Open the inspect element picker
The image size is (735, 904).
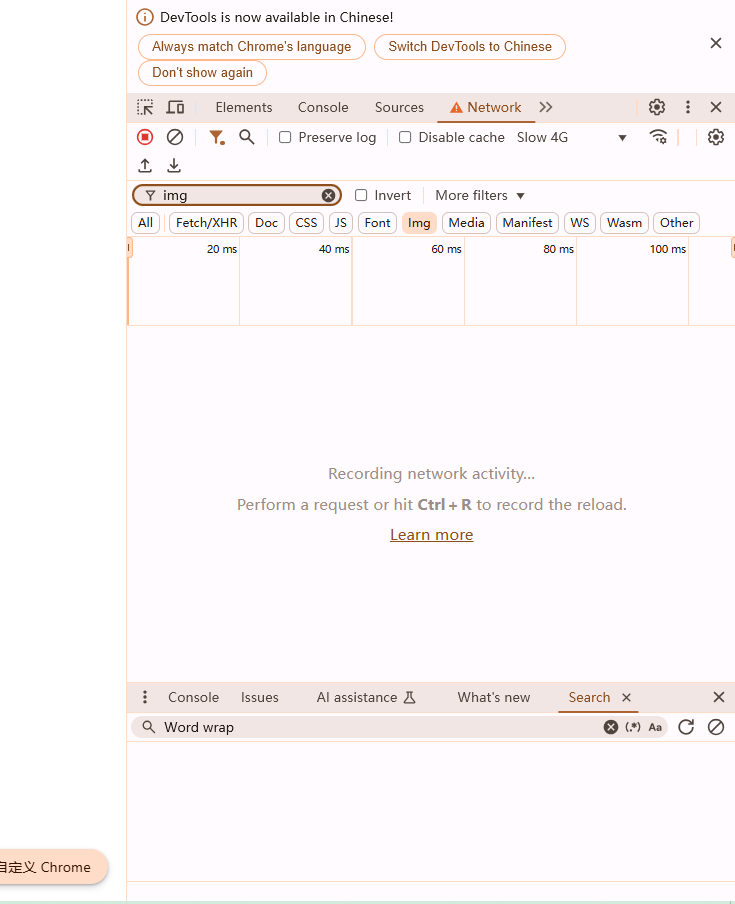tap(146, 107)
